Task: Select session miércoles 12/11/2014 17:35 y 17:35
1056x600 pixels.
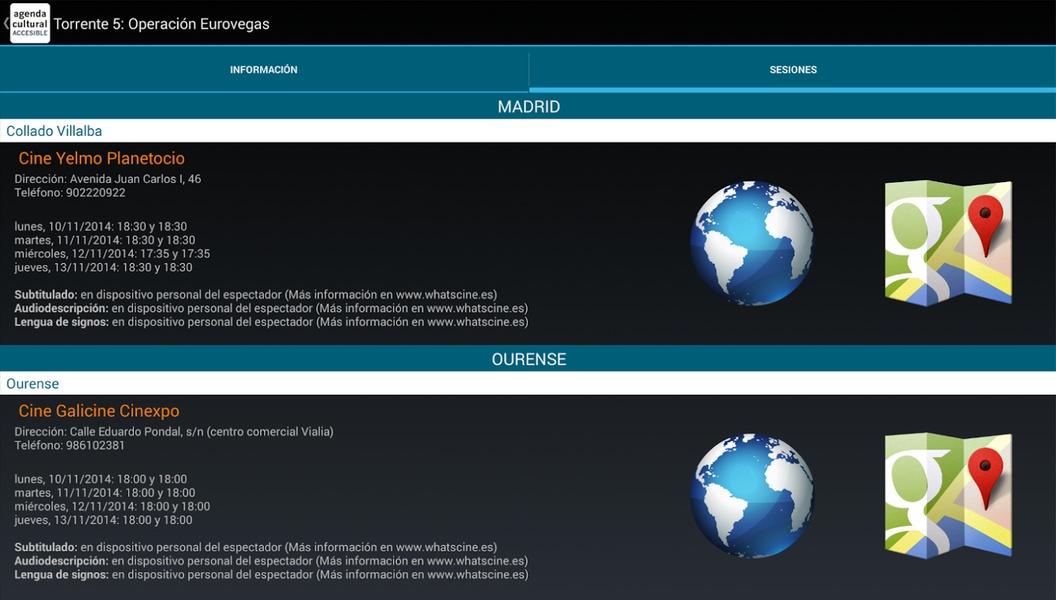Action: 112,254
